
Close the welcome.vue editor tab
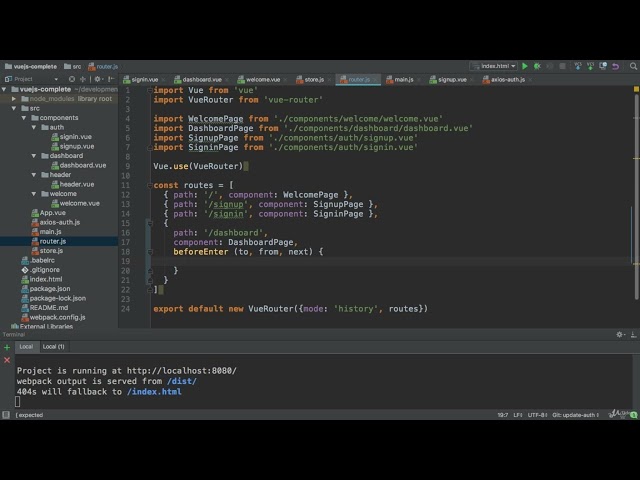(285, 80)
